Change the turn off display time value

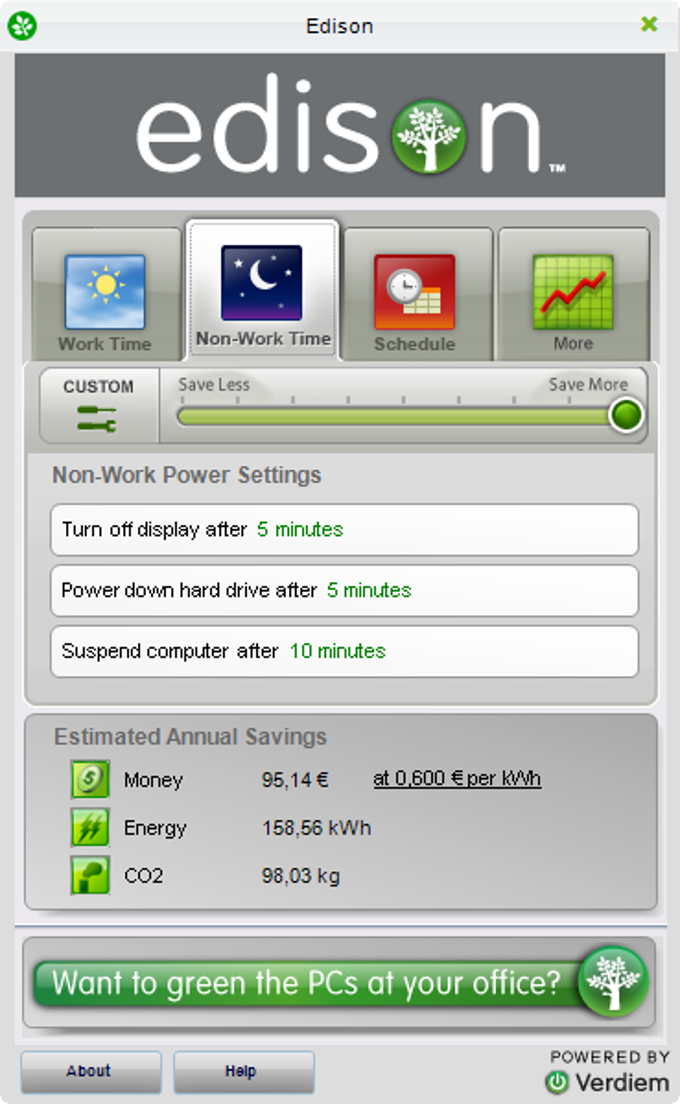(x=300, y=529)
